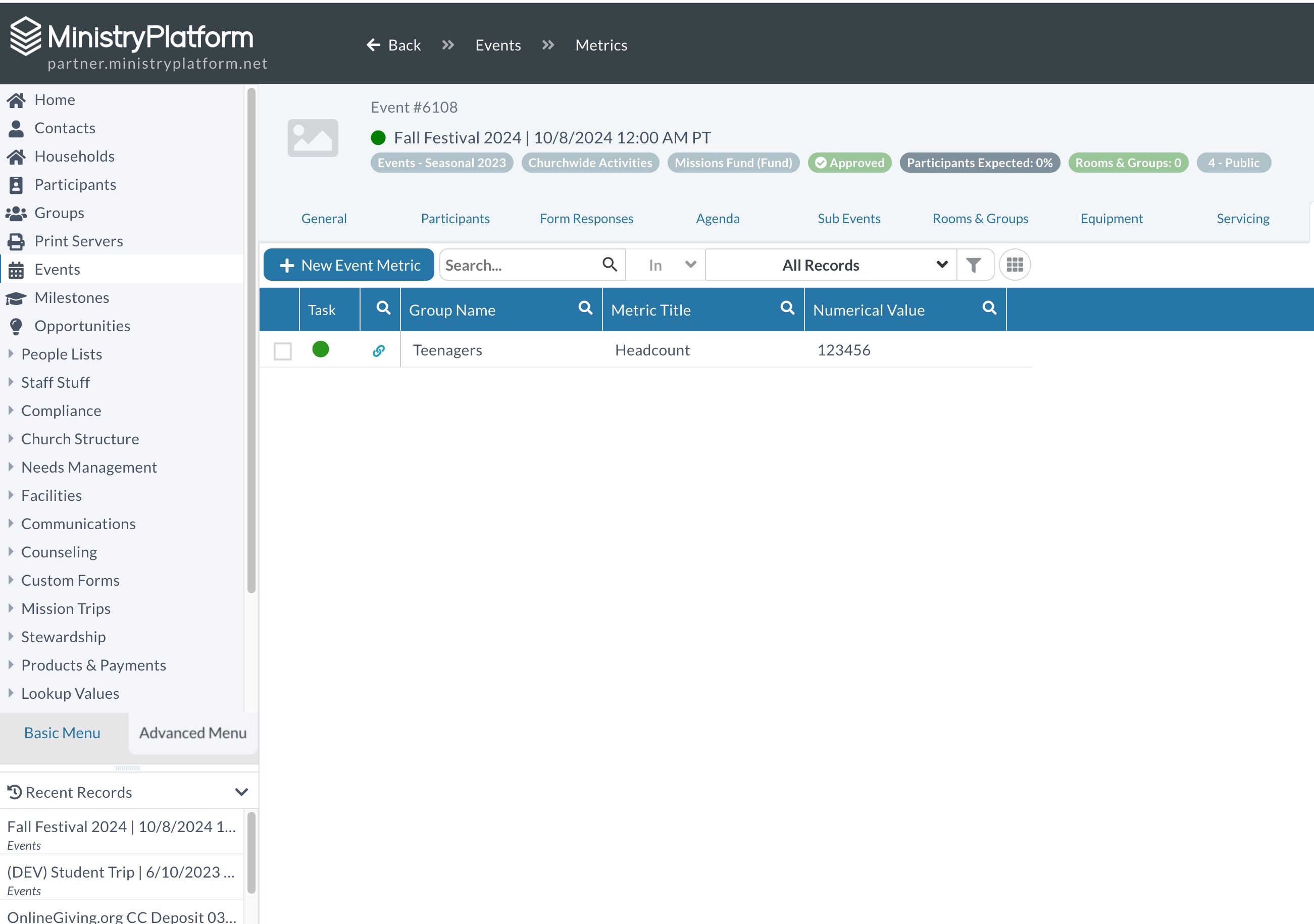The height and width of the screenshot is (924, 1314).
Task: Click the Numerical Value column search icon
Action: pos(989,309)
